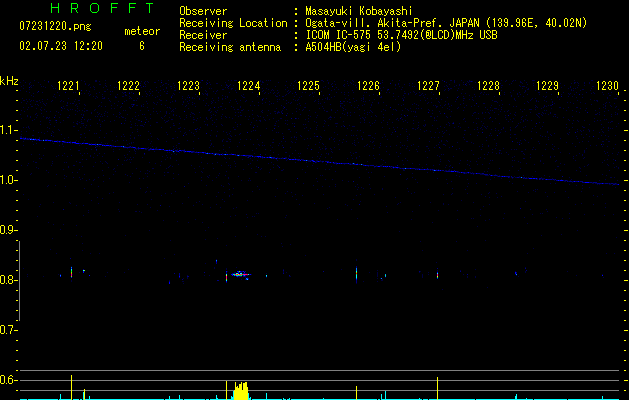Image resolution: width=629 pixels, height=400 pixels.
Task: Click the 1227 time axis marker
Action: pyautogui.click(x=428, y=86)
